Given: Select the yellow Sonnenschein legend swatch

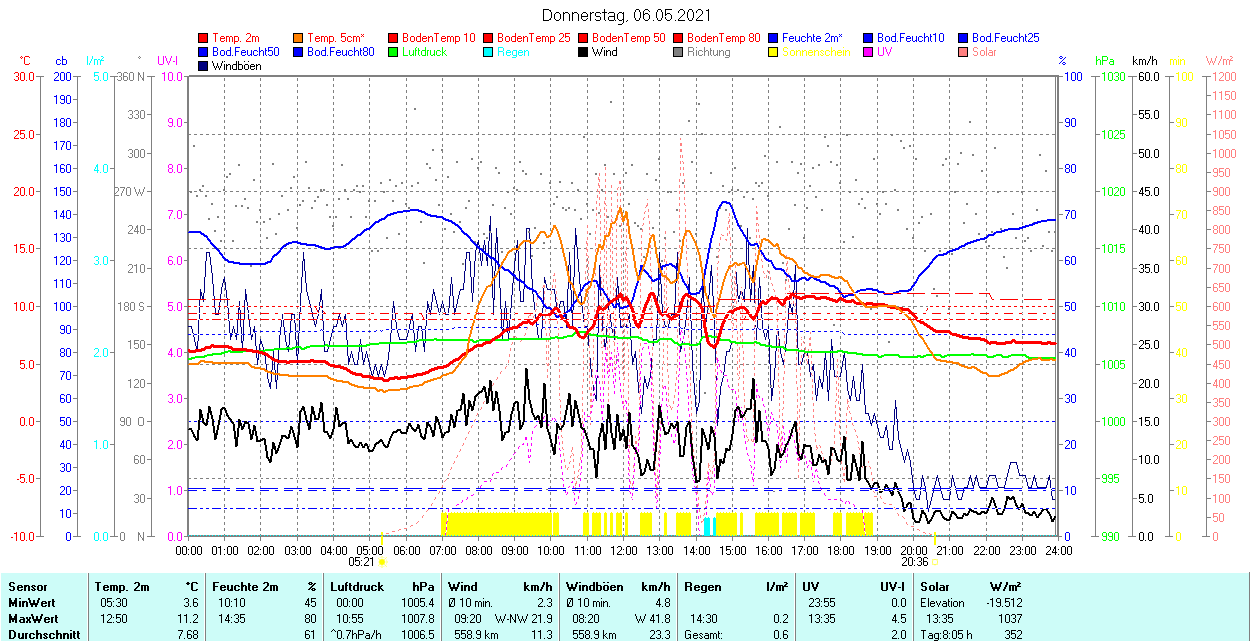Looking at the screenshot, I should tap(774, 52).
